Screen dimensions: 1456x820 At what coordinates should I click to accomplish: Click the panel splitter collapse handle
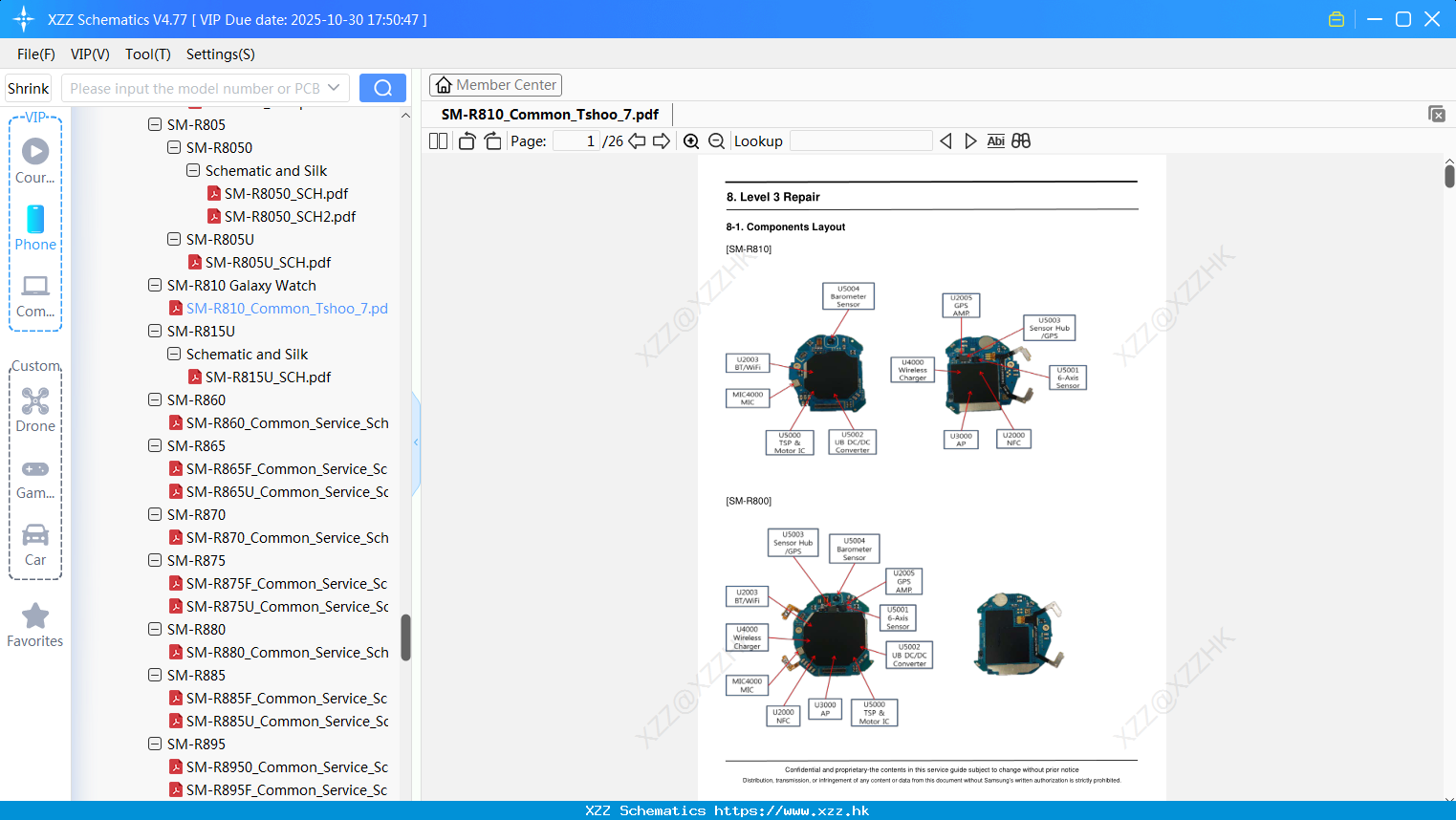pyautogui.click(x=416, y=442)
